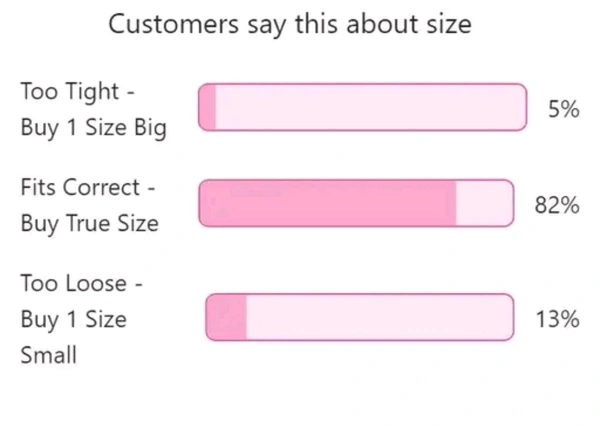Click the word 'Small' in the last label

(48, 355)
